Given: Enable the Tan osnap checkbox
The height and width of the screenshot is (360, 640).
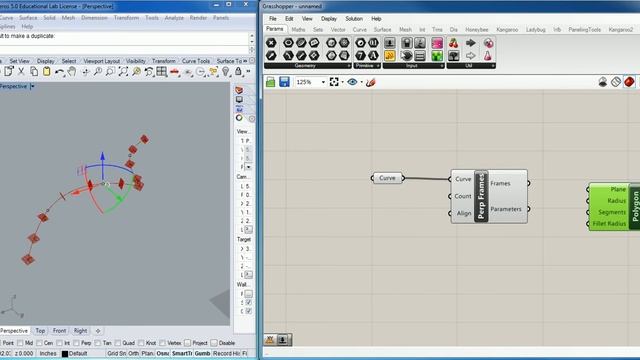Looking at the screenshot, I should (x=98, y=343).
